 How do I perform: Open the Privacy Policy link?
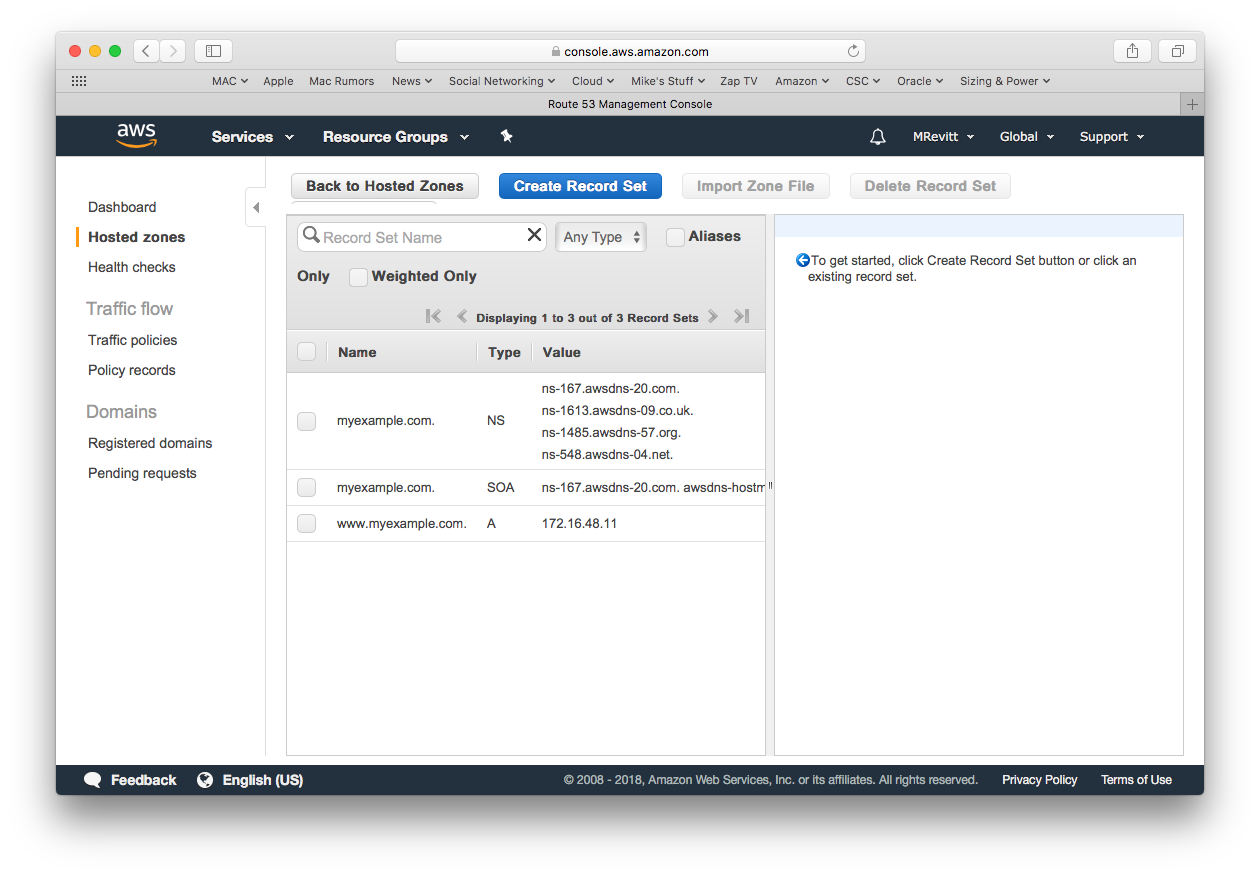pos(1040,780)
